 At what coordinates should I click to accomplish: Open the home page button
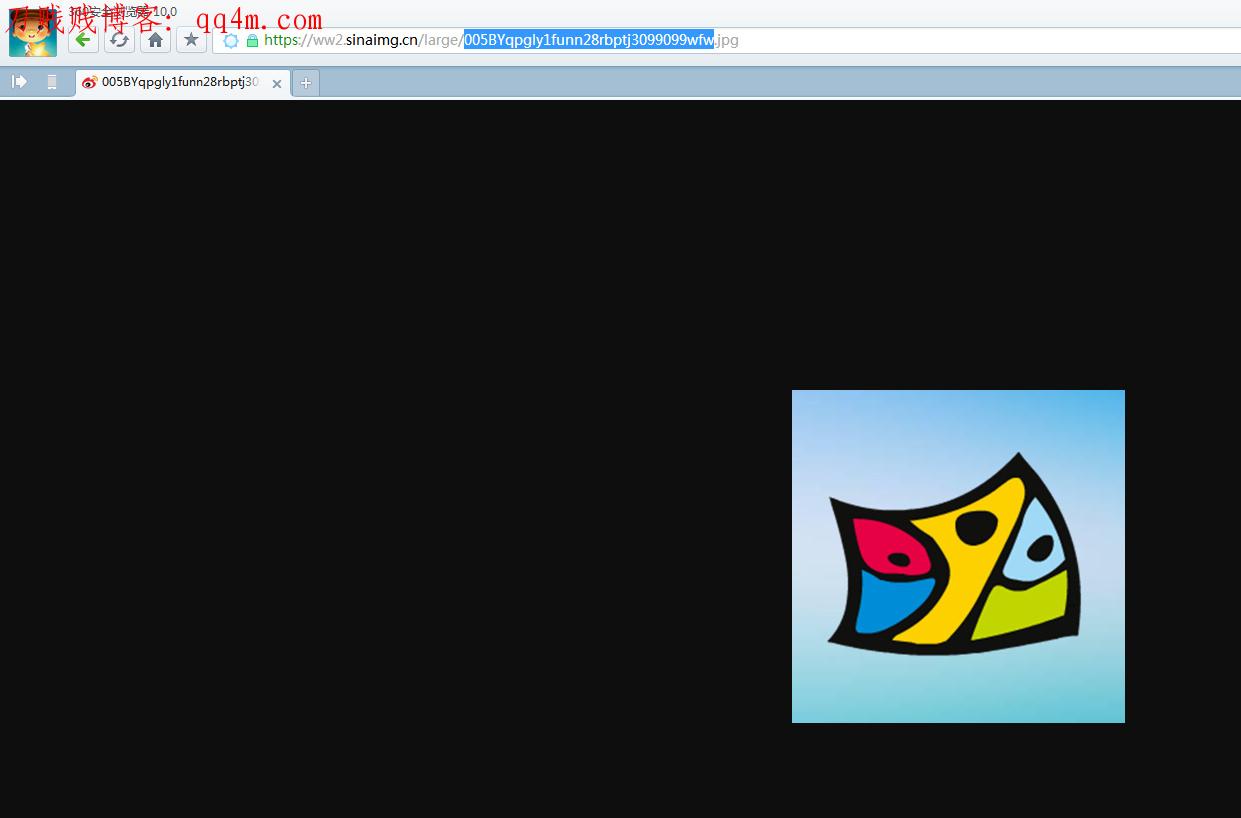[x=155, y=40]
